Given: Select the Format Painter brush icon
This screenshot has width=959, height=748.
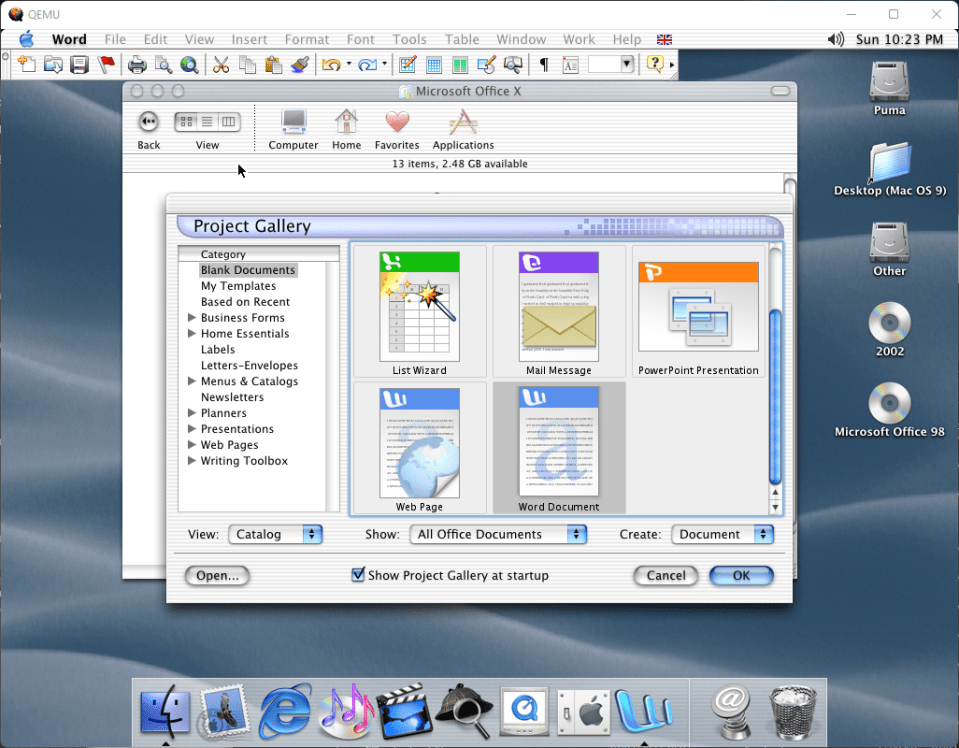Looking at the screenshot, I should (299, 65).
